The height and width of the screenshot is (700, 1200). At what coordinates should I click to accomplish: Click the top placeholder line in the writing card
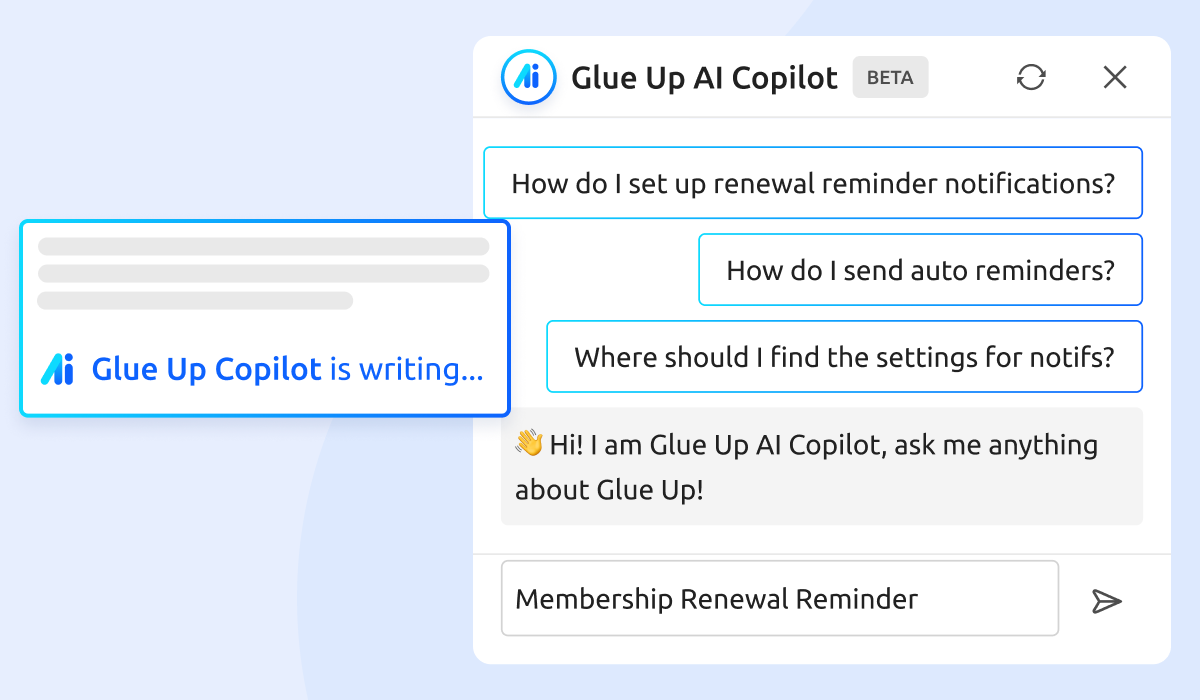point(263,245)
